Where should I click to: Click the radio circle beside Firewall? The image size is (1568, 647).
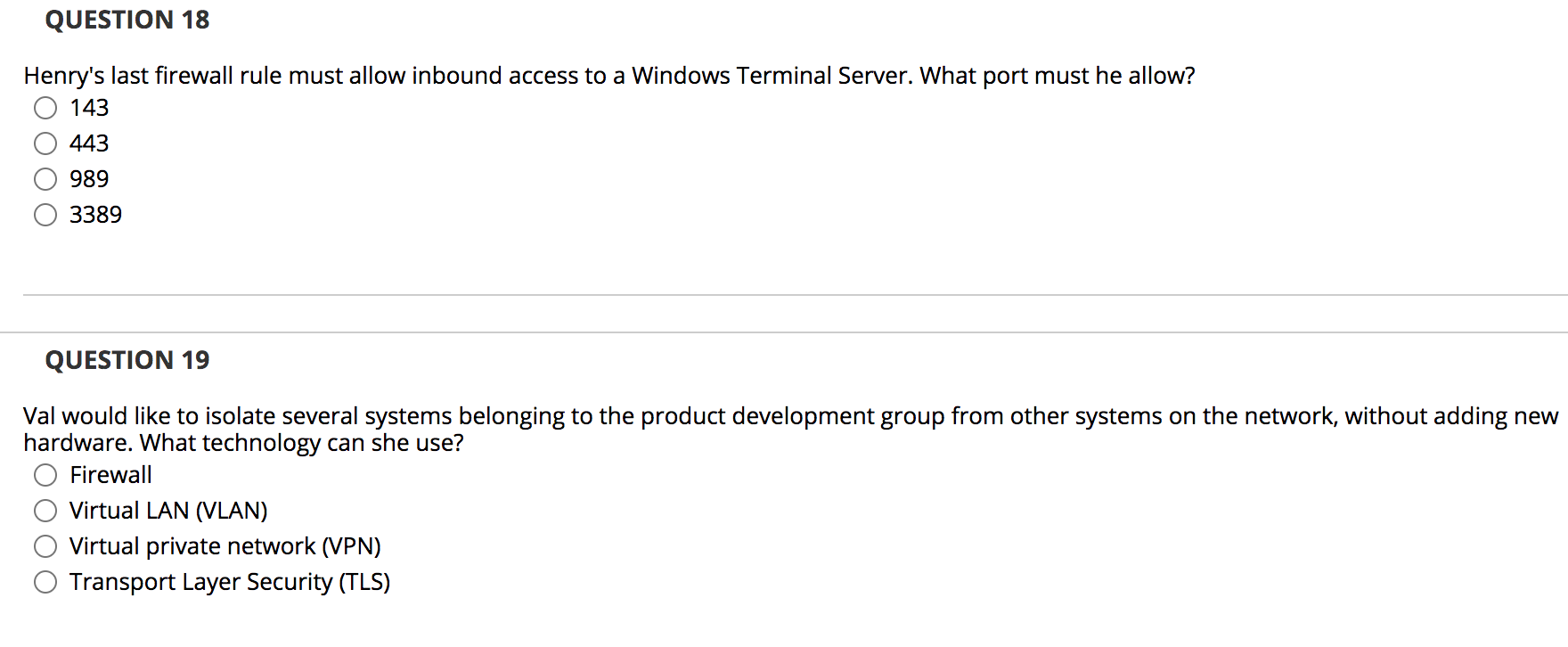(x=45, y=475)
